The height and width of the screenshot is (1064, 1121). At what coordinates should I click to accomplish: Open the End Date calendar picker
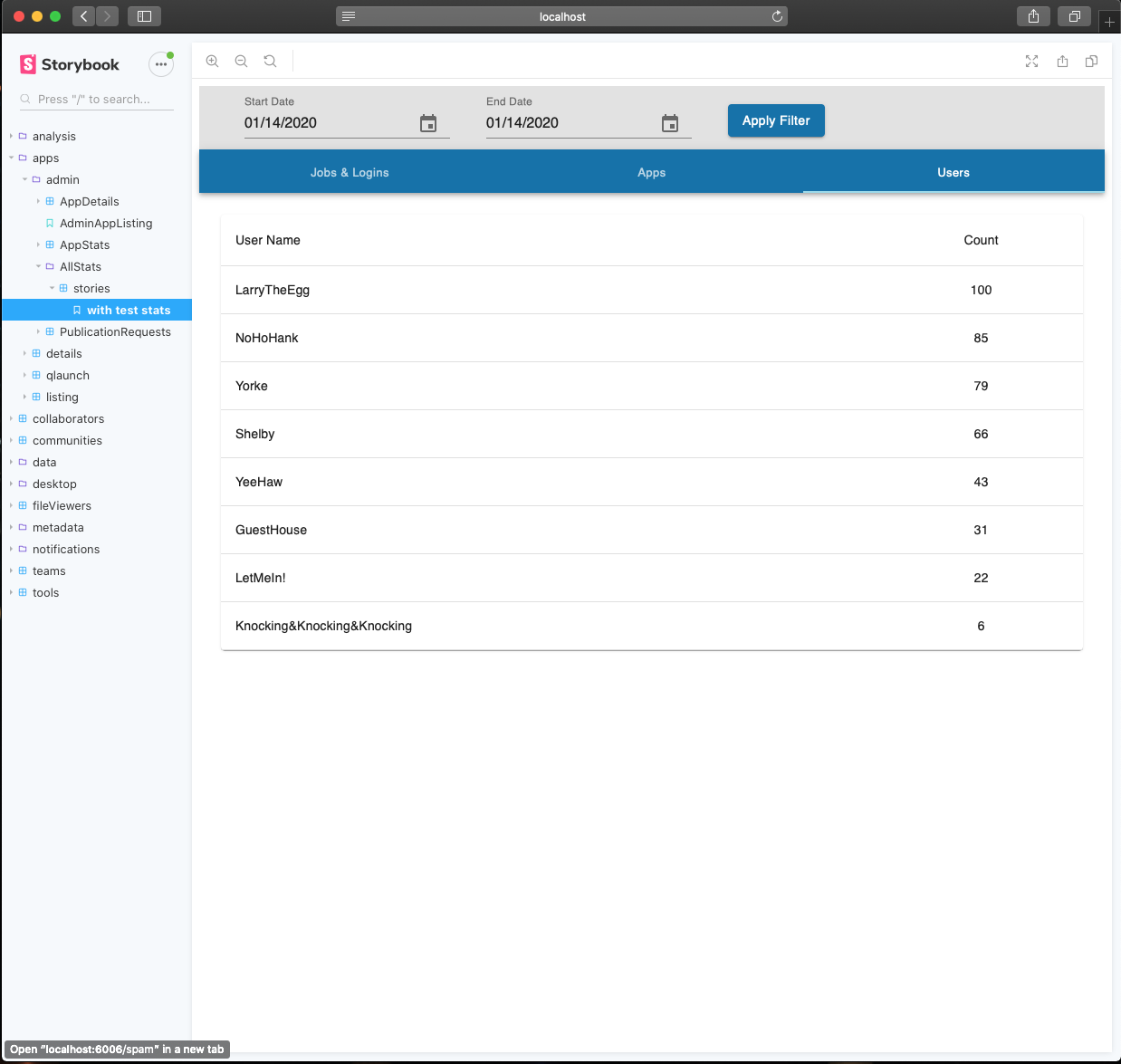click(670, 123)
